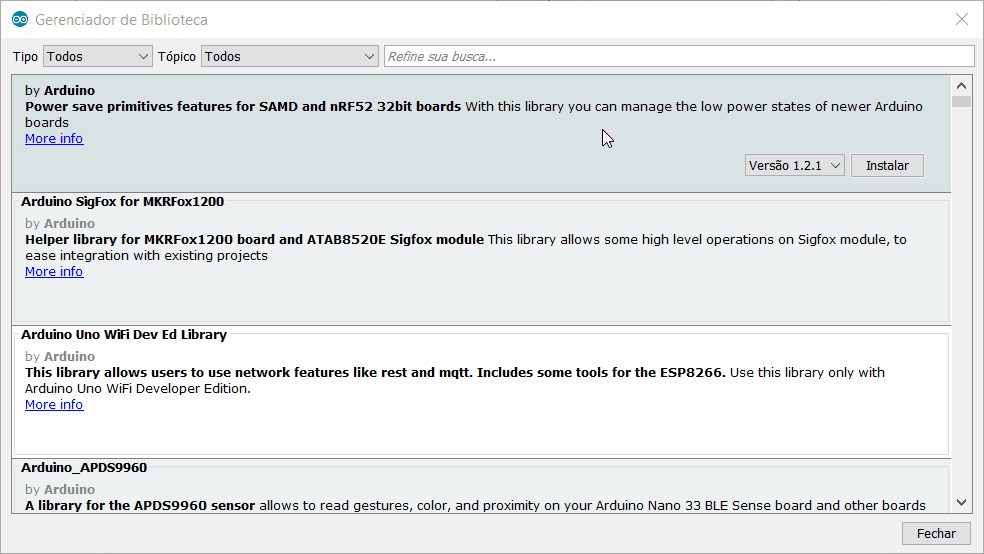This screenshot has width=984, height=554.
Task: Click the 'Tipo' label
Action: [25, 56]
